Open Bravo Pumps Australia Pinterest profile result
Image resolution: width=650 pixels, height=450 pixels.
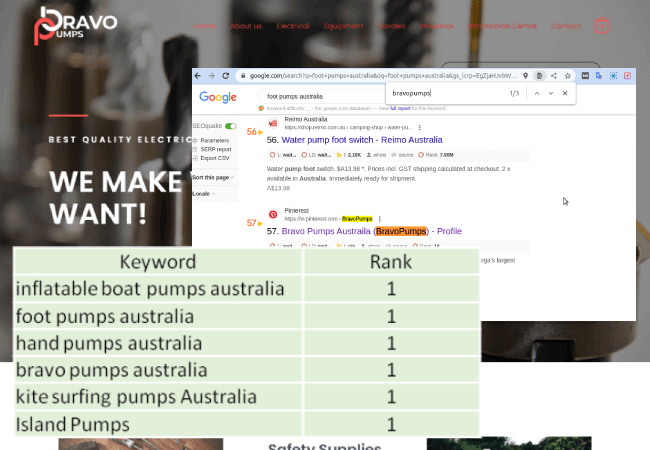(371, 231)
